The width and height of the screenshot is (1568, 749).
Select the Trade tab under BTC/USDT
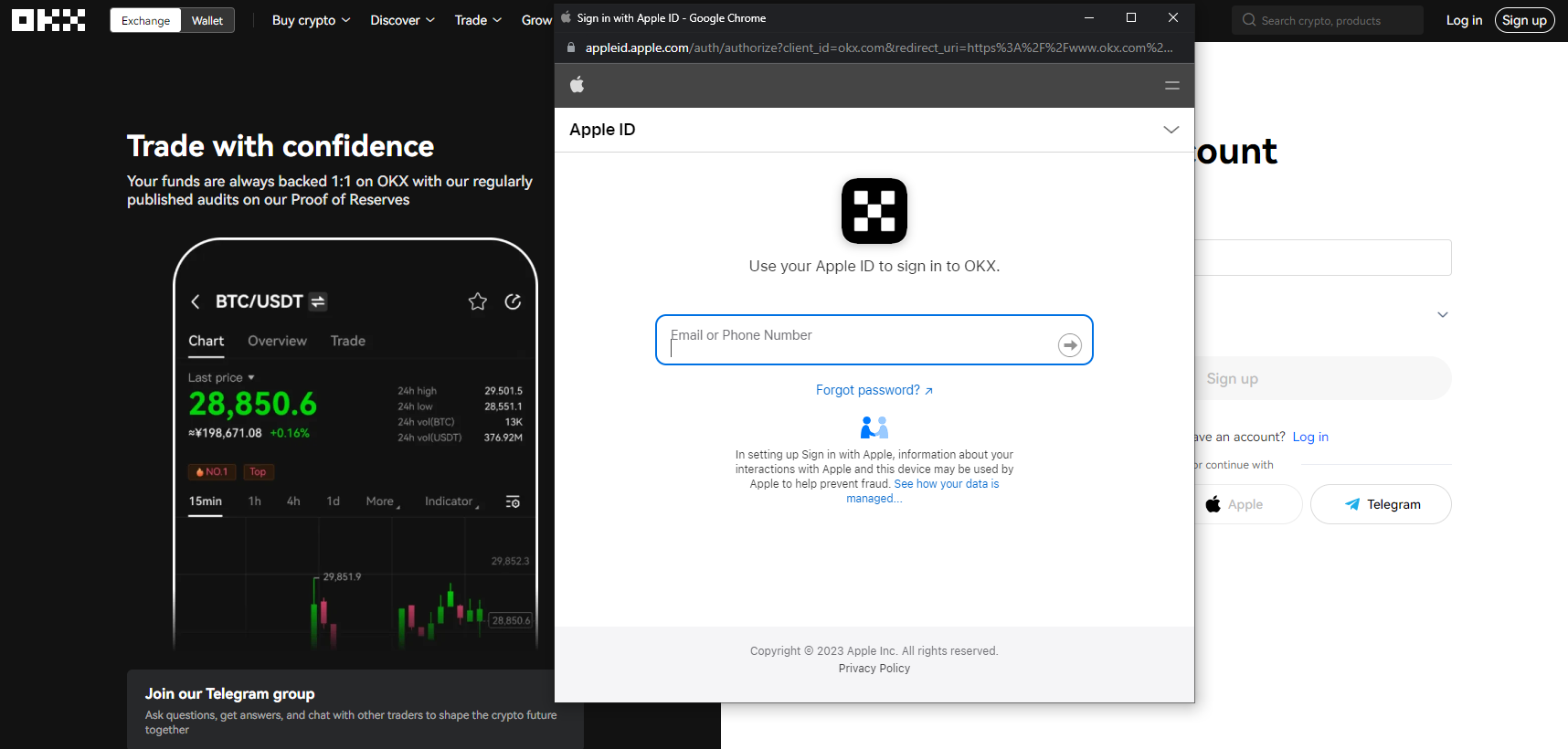(x=348, y=341)
